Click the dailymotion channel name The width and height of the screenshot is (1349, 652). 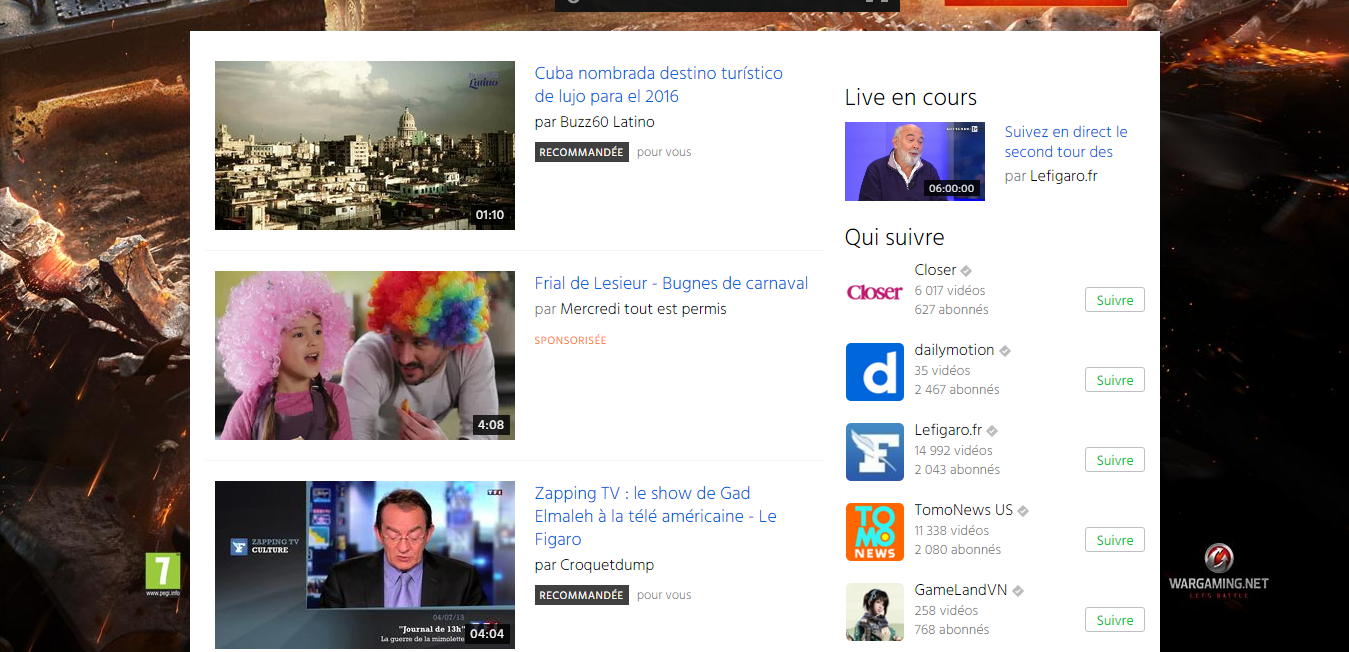tap(954, 350)
